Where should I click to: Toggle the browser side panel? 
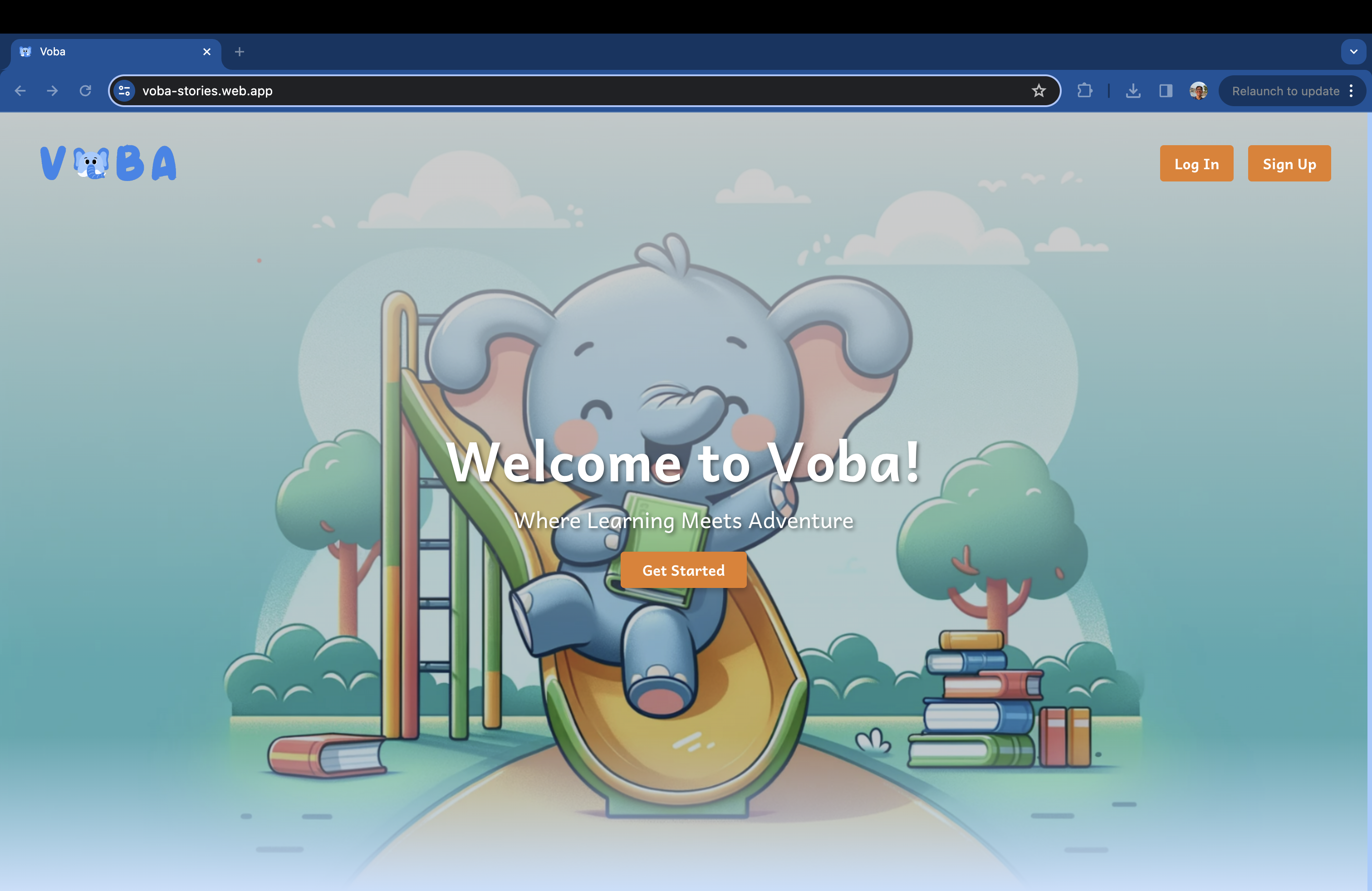pos(1166,91)
